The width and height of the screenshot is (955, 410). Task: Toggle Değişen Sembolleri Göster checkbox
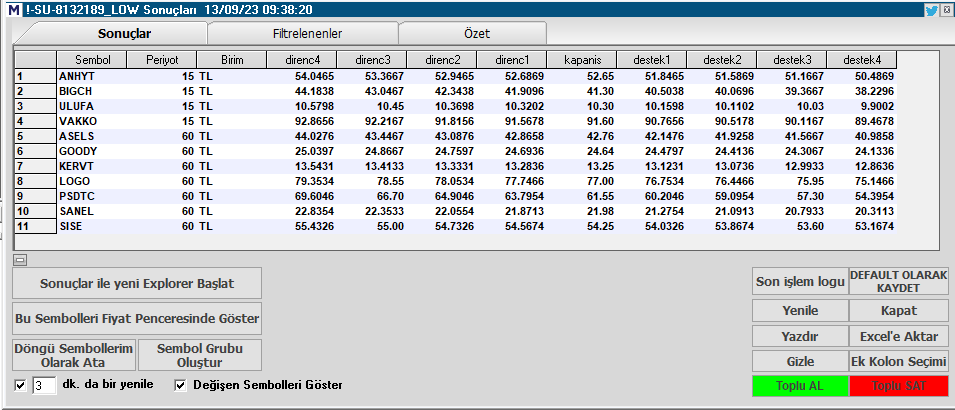(180, 386)
